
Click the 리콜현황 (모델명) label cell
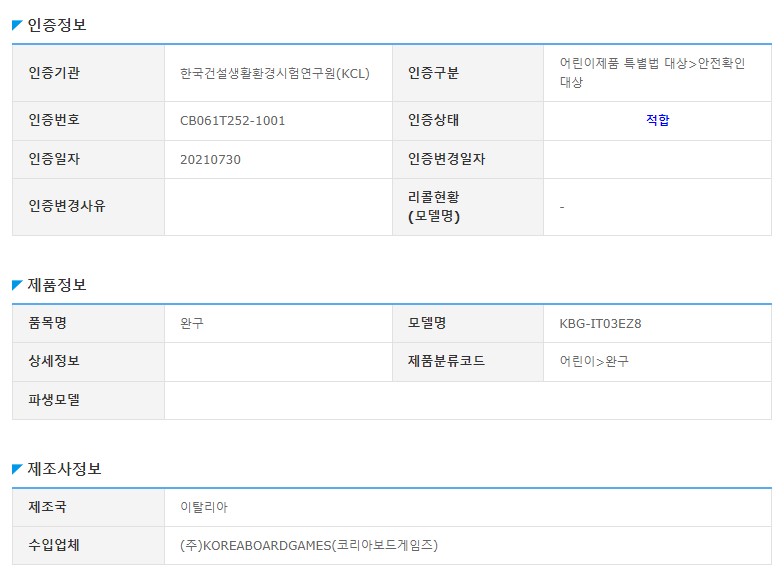tap(468, 207)
